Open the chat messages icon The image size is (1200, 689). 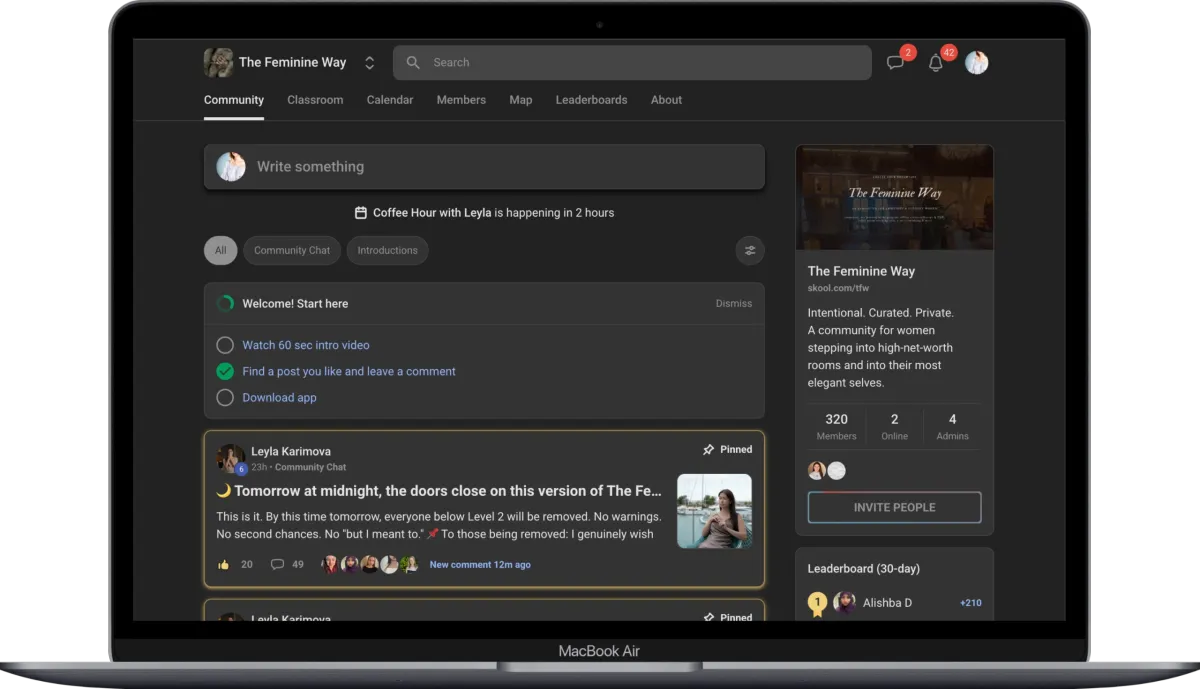(895, 63)
